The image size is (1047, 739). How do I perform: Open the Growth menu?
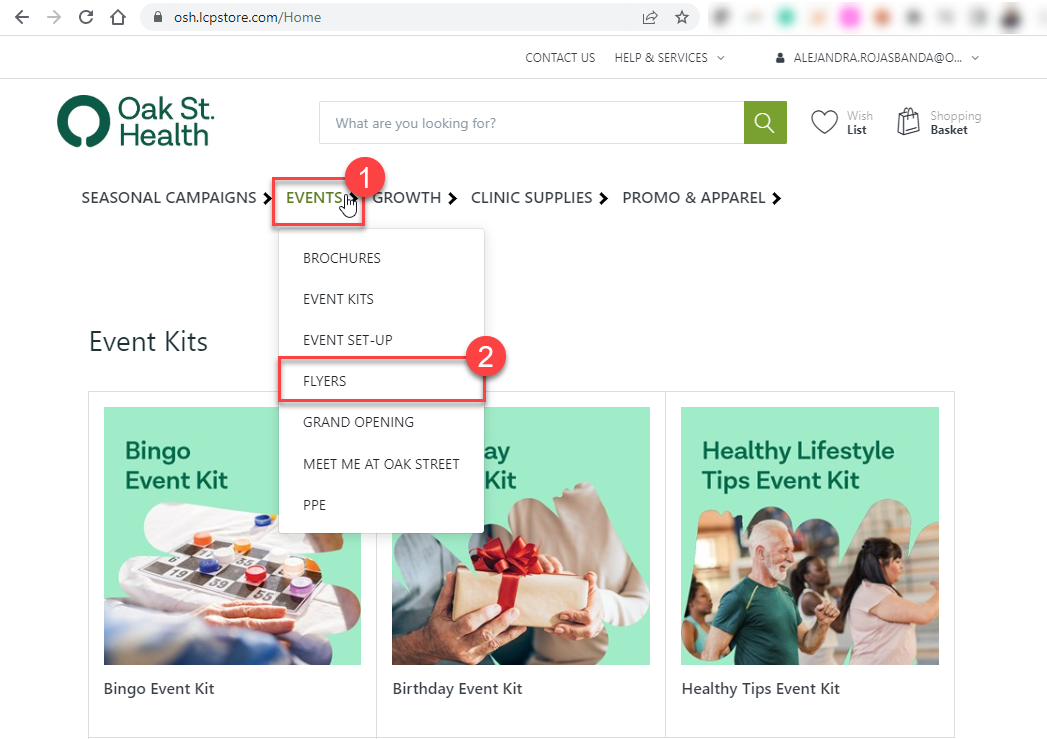[x=407, y=198]
